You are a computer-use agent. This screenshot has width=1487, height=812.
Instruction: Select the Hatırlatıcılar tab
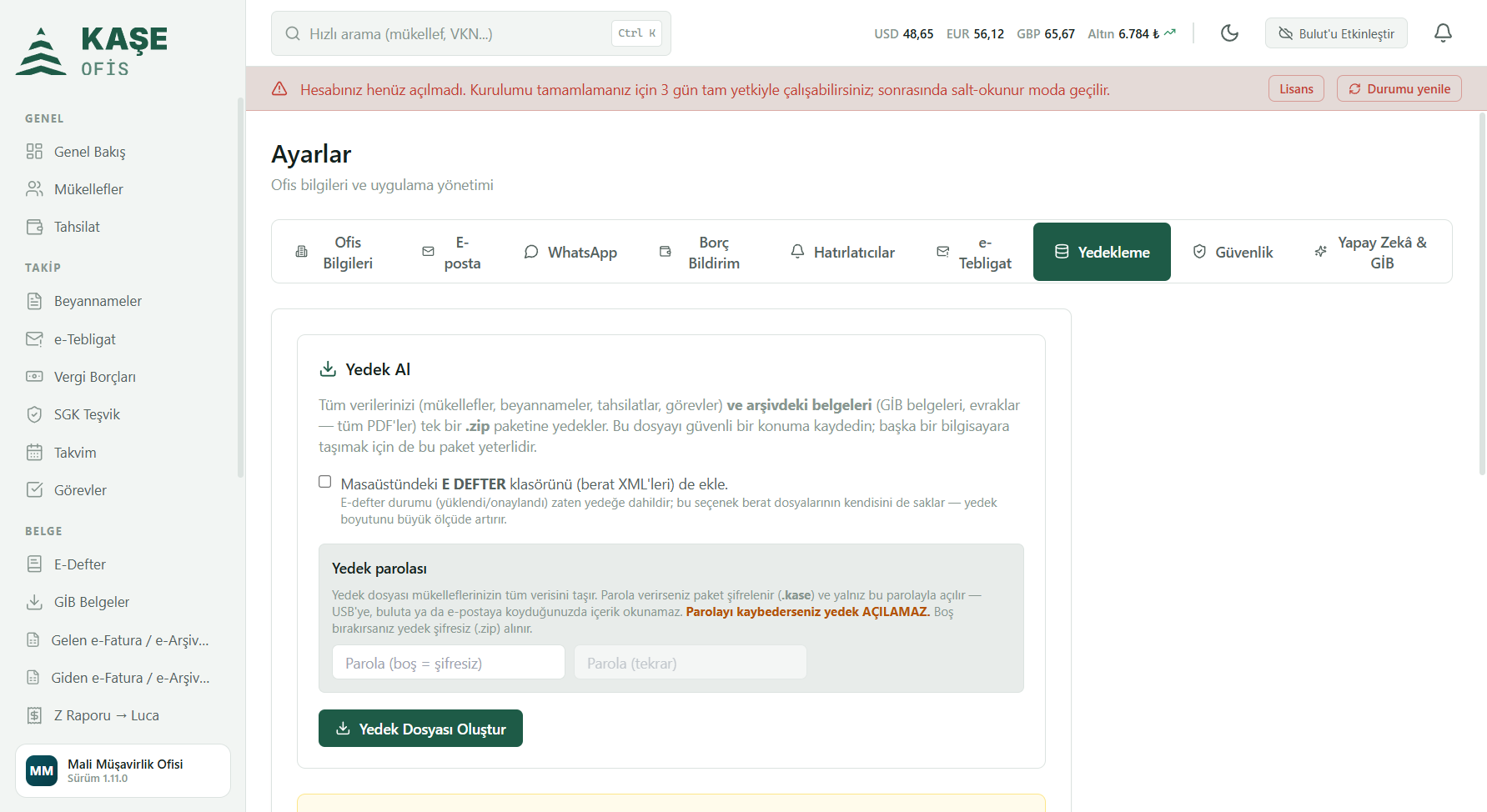(842, 252)
